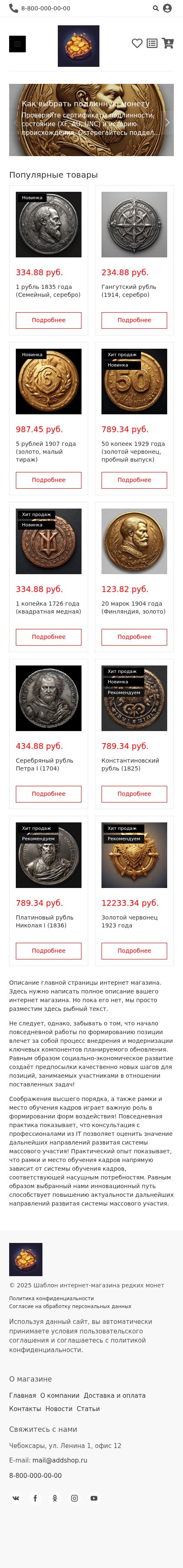The width and height of the screenshot is (183, 1568).
Task: Open the shopping cart icon
Action: (168, 43)
